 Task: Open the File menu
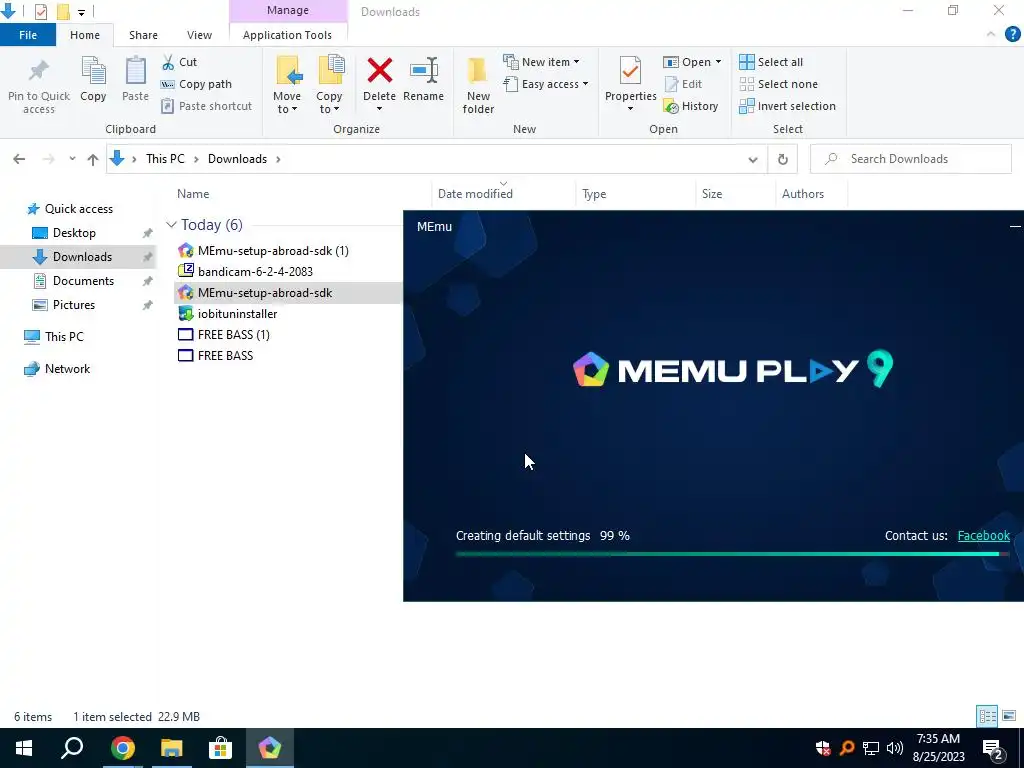pyautogui.click(x=27, y=35)
